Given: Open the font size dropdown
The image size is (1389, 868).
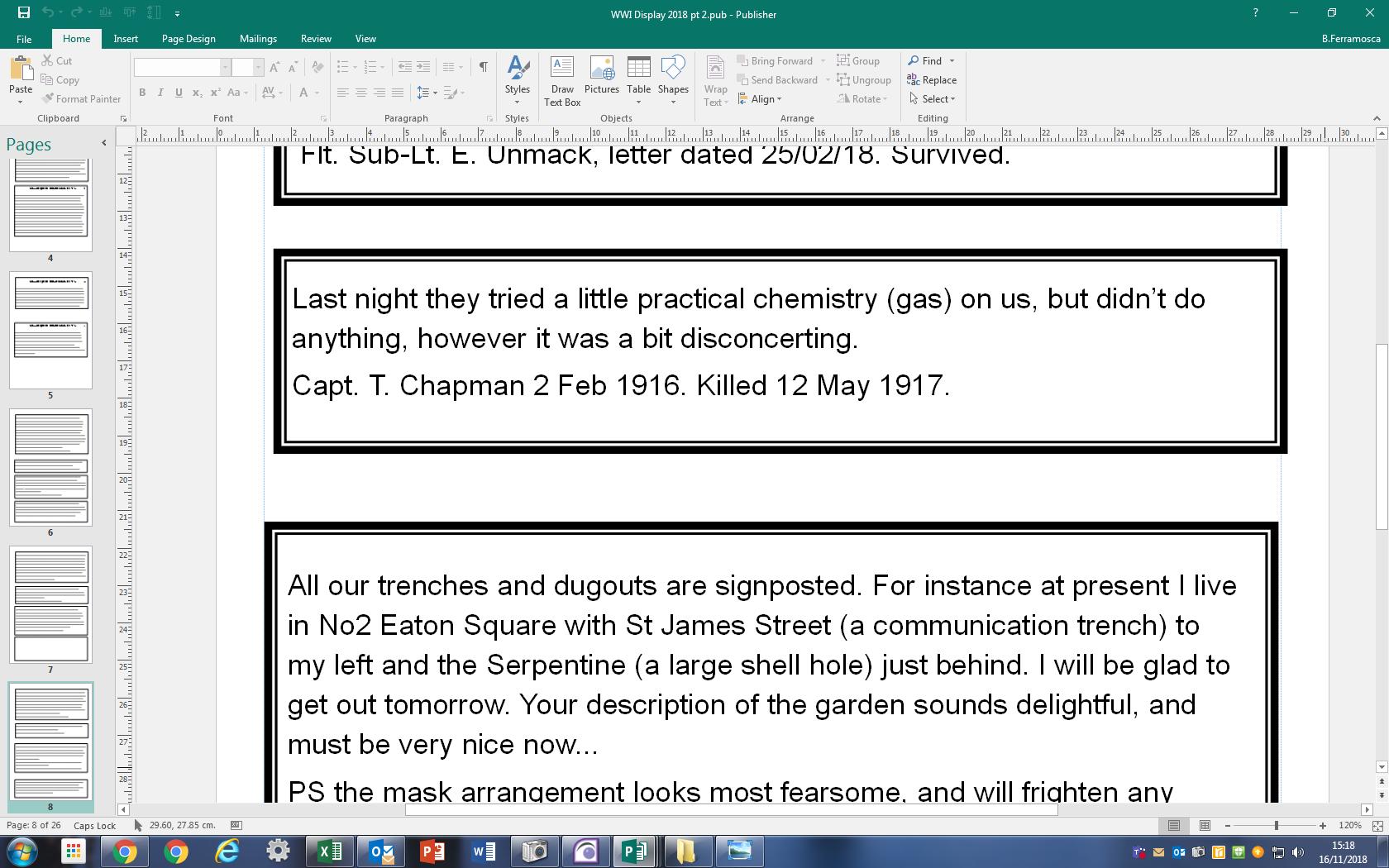Looking at the screenshot, I should coord(258,67).
